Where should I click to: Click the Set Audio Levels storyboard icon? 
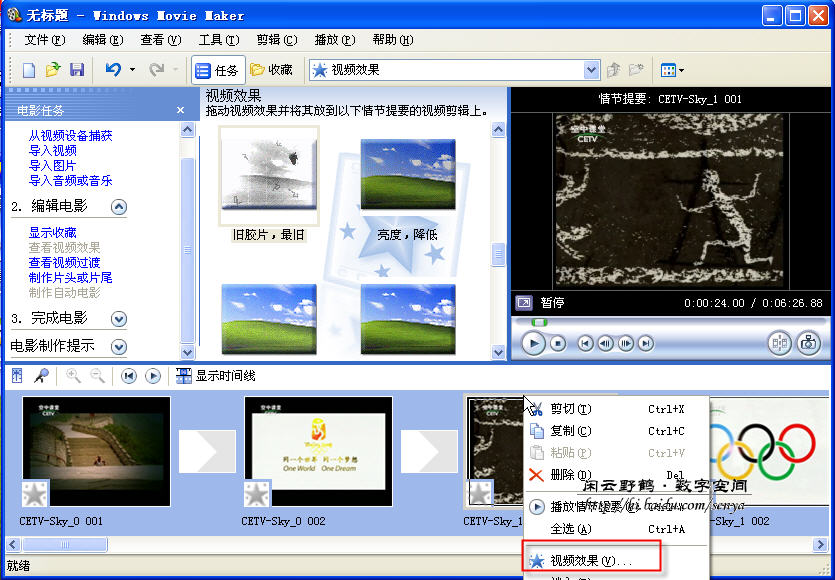[x=17, y=376]
